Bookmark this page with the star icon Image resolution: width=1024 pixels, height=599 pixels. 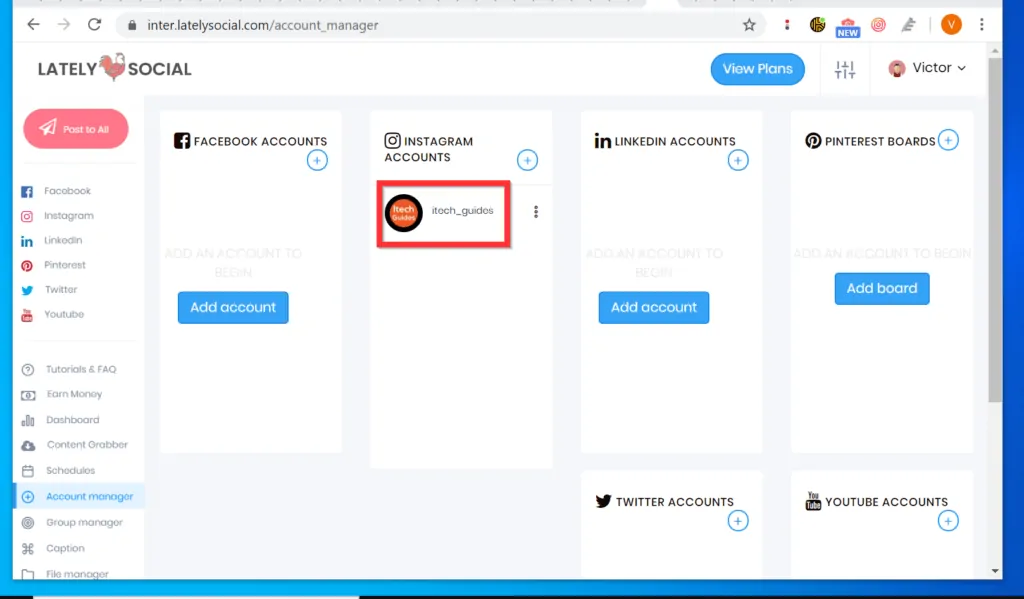point(749,25)
